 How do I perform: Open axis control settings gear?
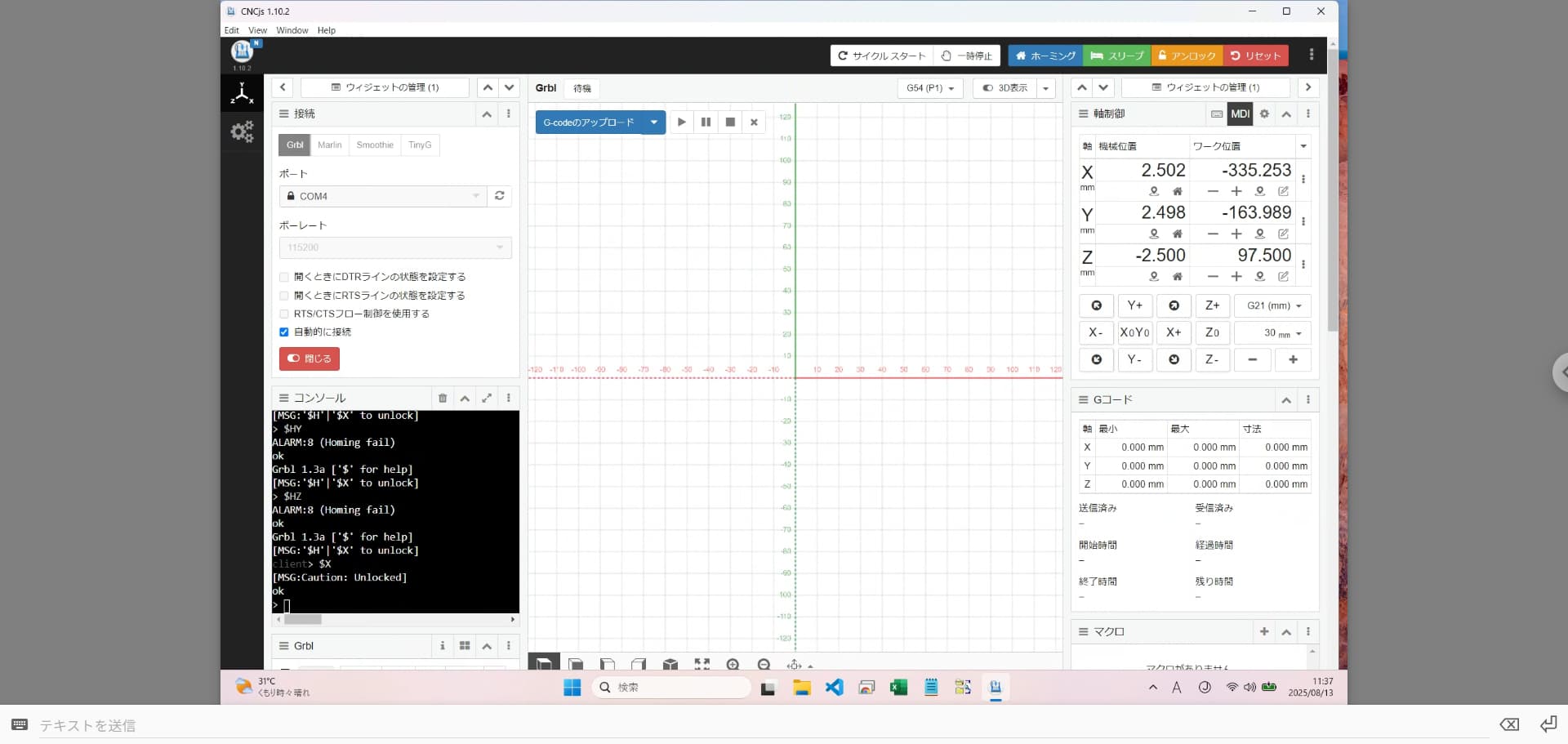point(1264,114)
